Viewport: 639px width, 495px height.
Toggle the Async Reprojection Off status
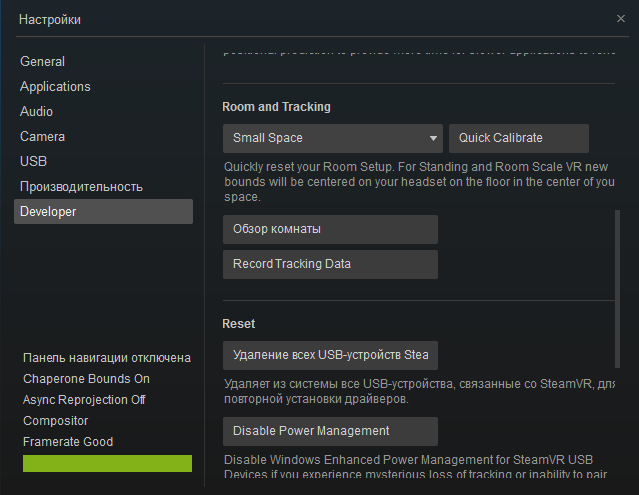(x=84, y=400)
